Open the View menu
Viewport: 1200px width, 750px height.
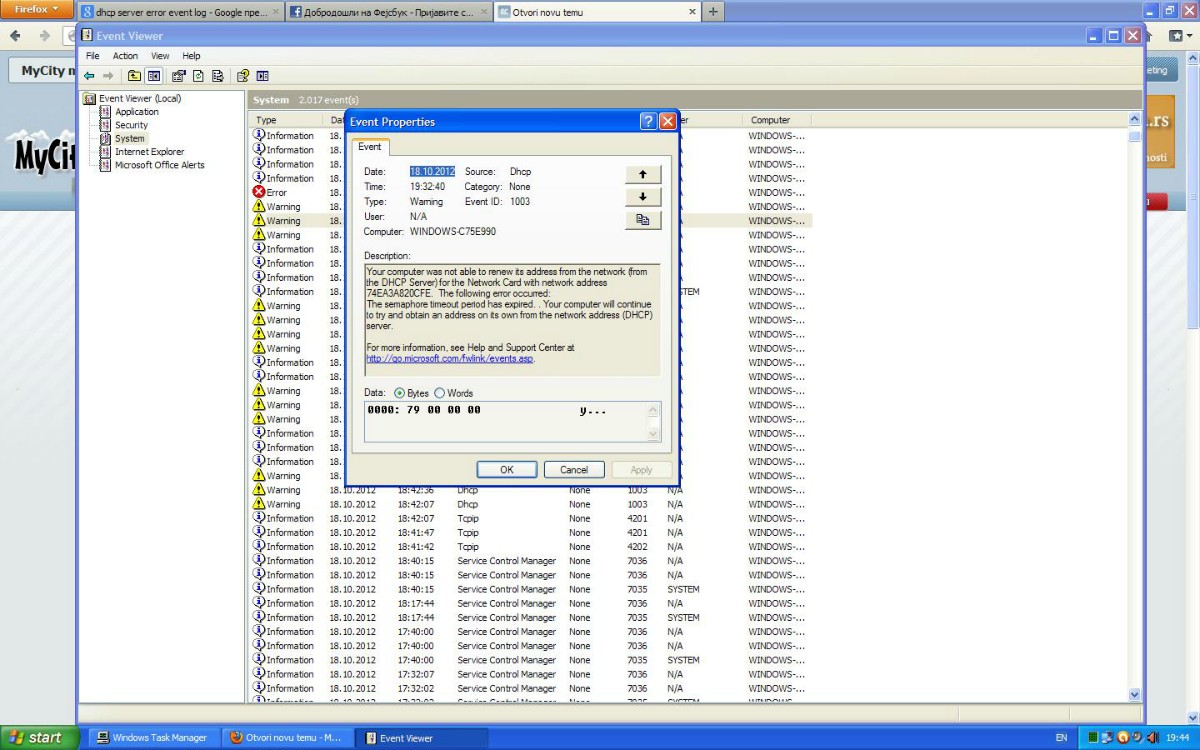click(x=160, y=56)
